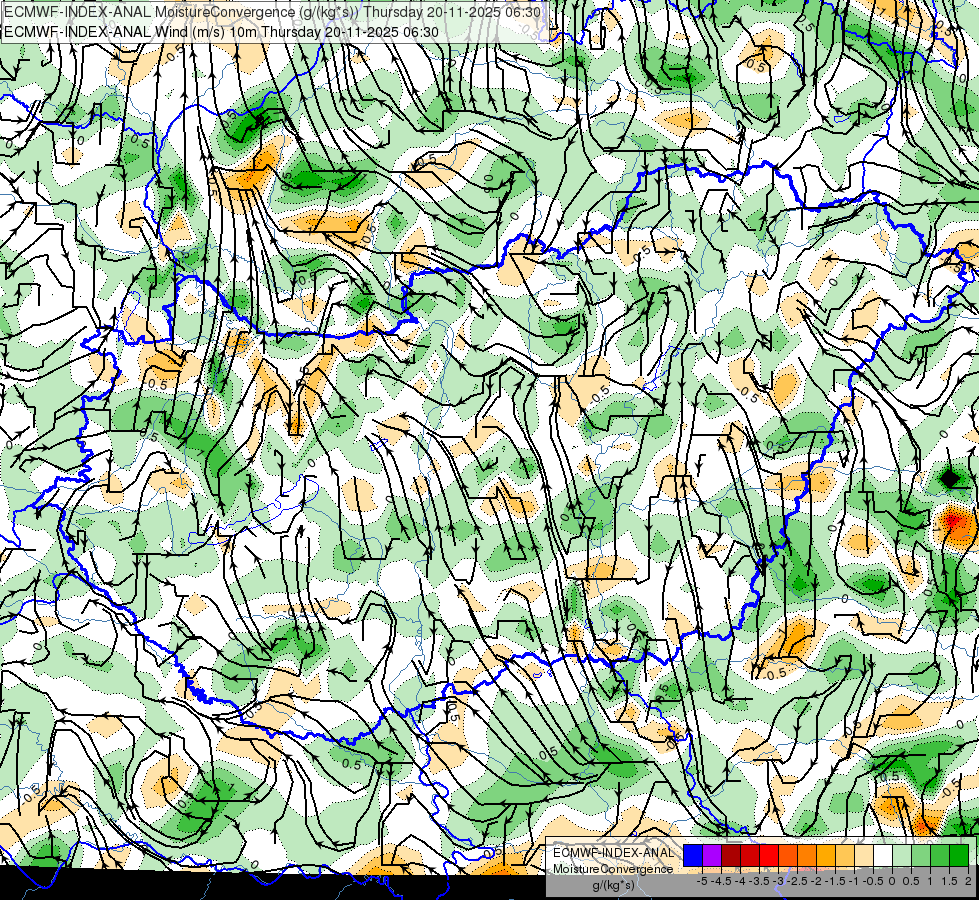Select the '-1' legend tick label

854,881
